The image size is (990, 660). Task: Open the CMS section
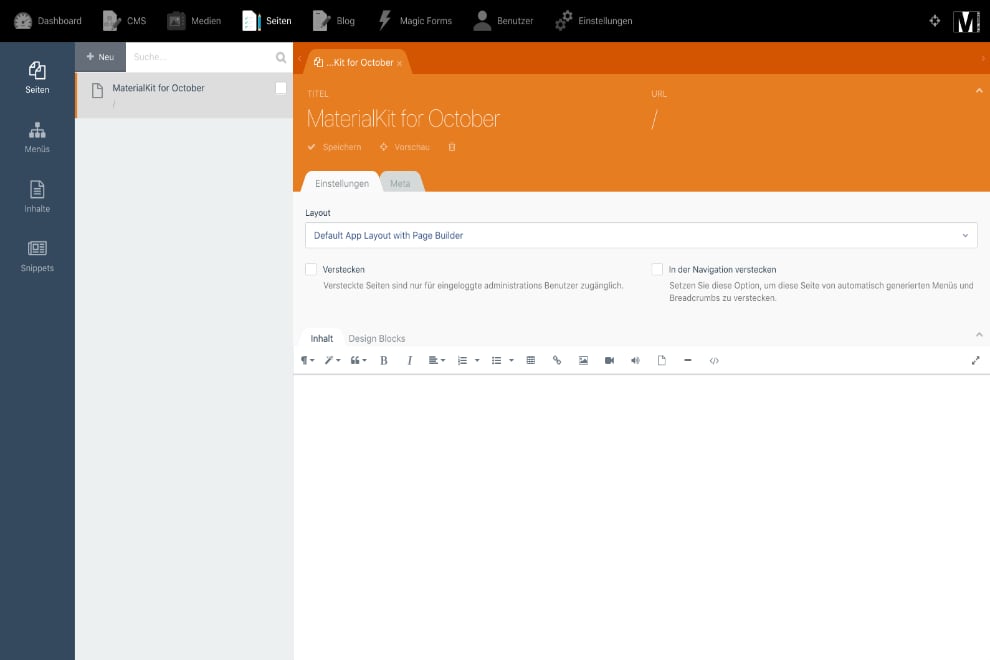pyautogui.click(x=124, y=21)
